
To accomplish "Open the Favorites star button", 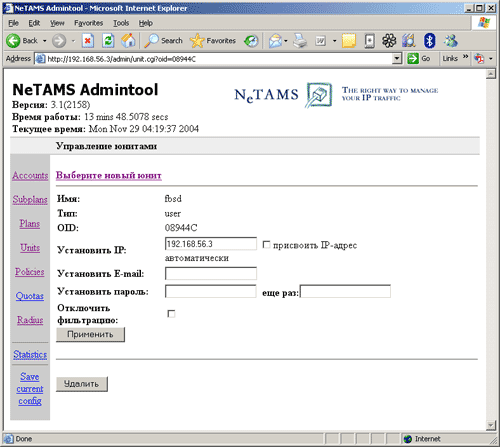I will point(213,41).
